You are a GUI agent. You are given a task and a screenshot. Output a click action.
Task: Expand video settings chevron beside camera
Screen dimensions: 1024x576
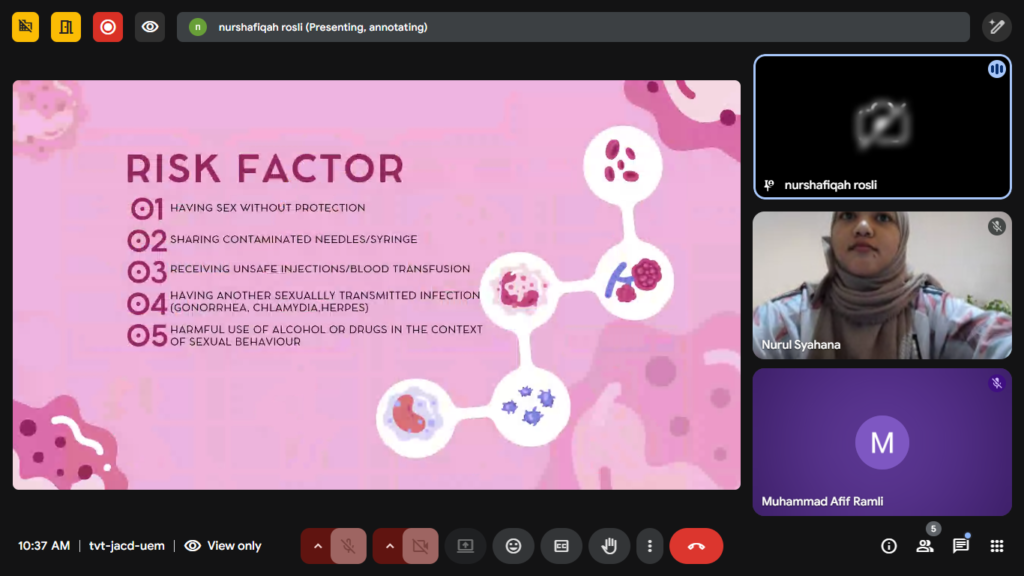coord(389,546)
